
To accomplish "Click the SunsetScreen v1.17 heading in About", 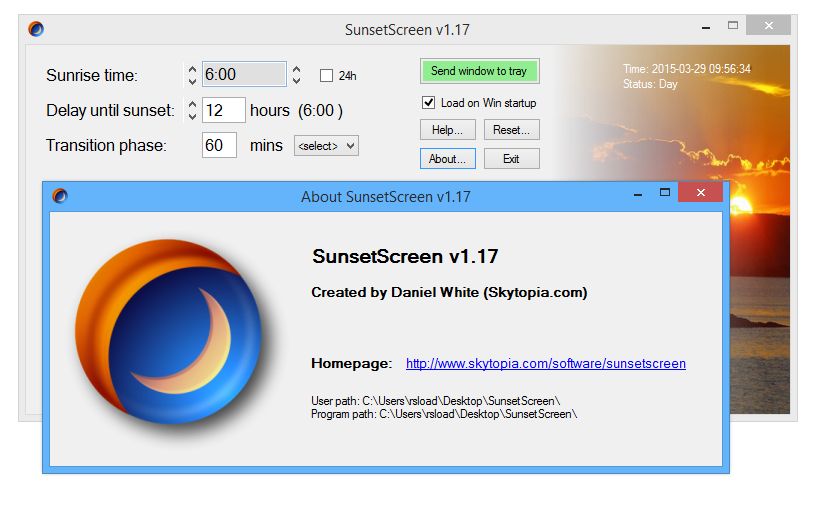I will 405,256.
